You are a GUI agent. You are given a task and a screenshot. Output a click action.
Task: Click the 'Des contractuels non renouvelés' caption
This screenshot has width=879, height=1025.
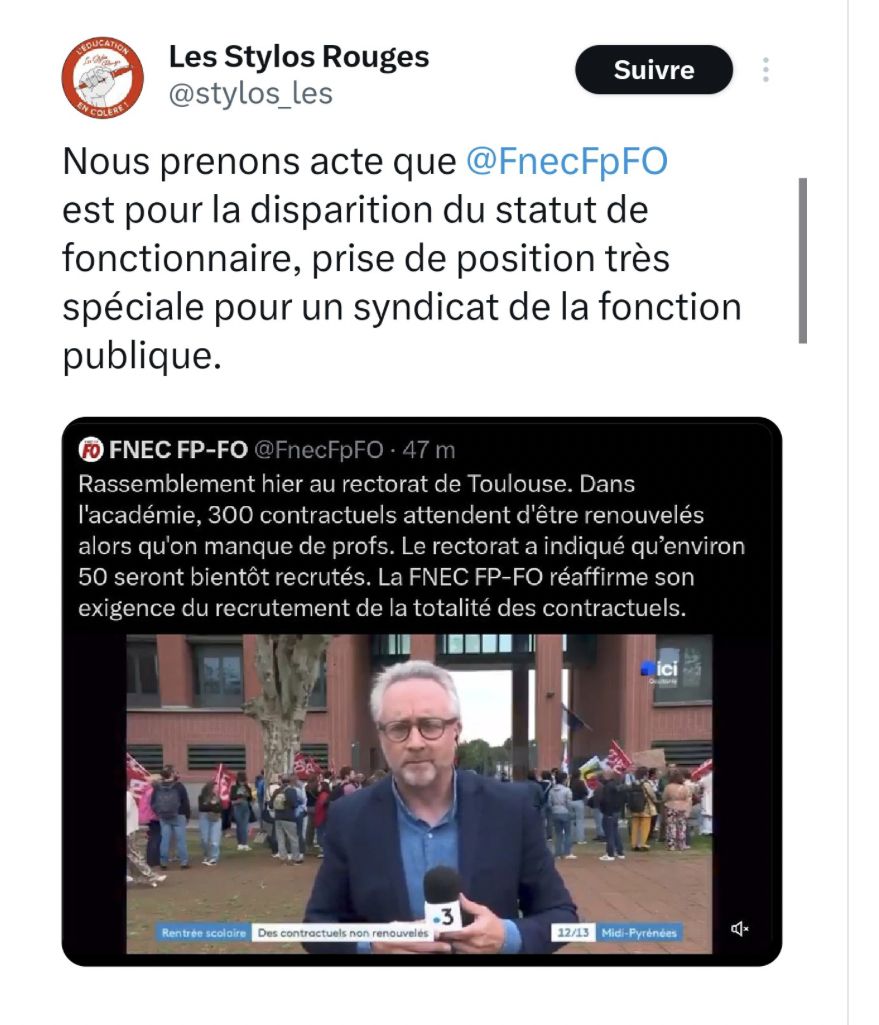343,933
